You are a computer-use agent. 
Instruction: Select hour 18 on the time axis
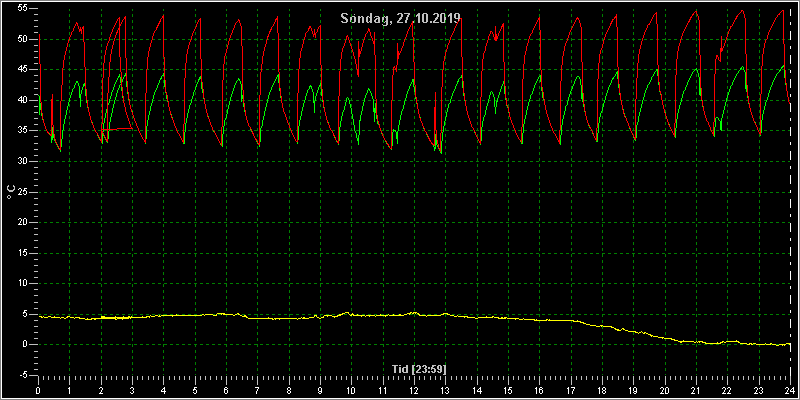point(602,389)
